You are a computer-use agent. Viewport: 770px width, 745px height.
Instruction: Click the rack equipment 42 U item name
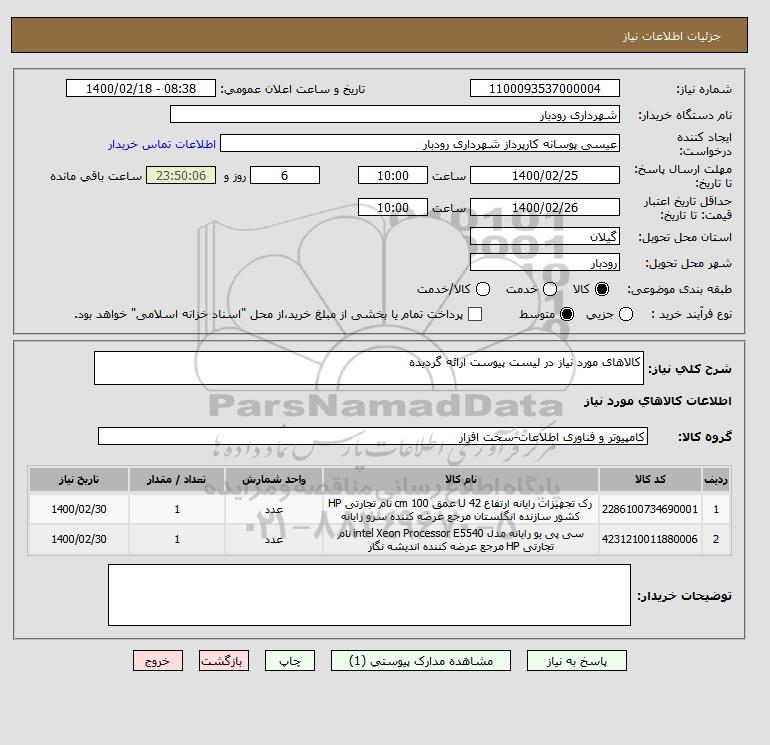461,510
